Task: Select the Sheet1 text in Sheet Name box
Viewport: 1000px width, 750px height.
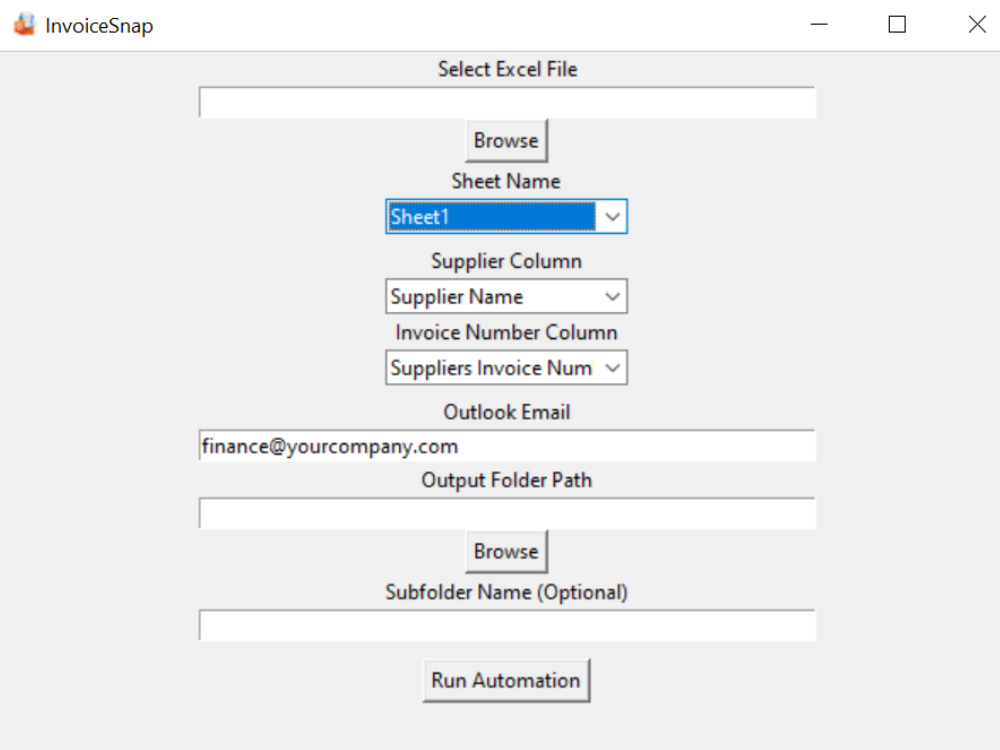Action: point(420,217)
